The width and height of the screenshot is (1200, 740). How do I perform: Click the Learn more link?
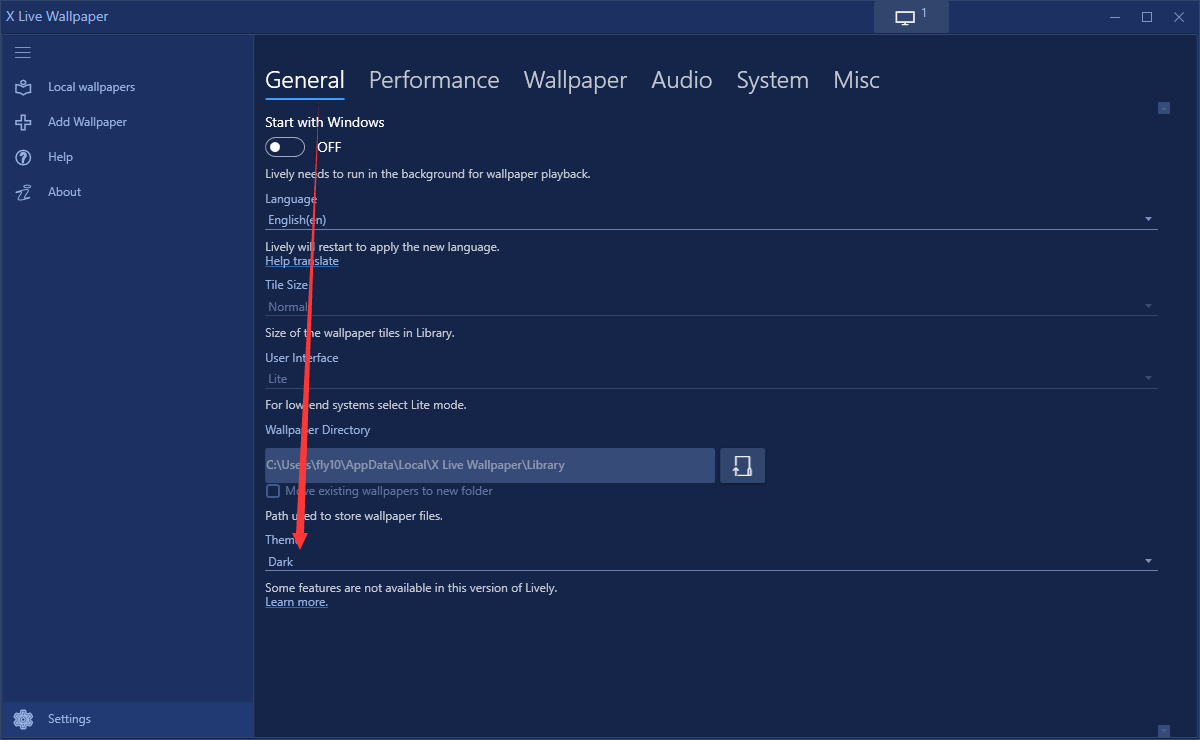pos(296,602)
